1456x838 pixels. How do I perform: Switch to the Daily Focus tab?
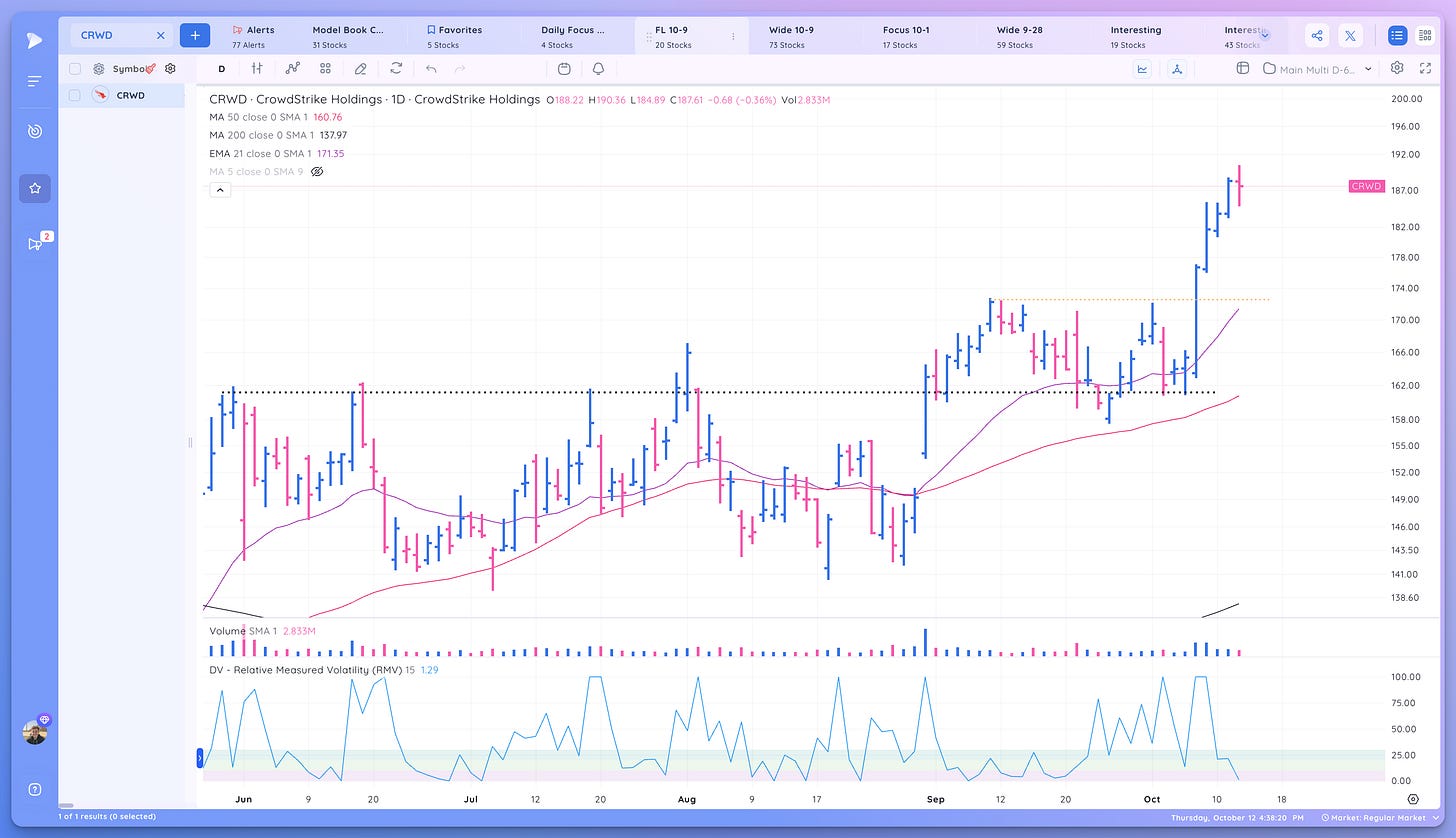click(x=572, y=36)
